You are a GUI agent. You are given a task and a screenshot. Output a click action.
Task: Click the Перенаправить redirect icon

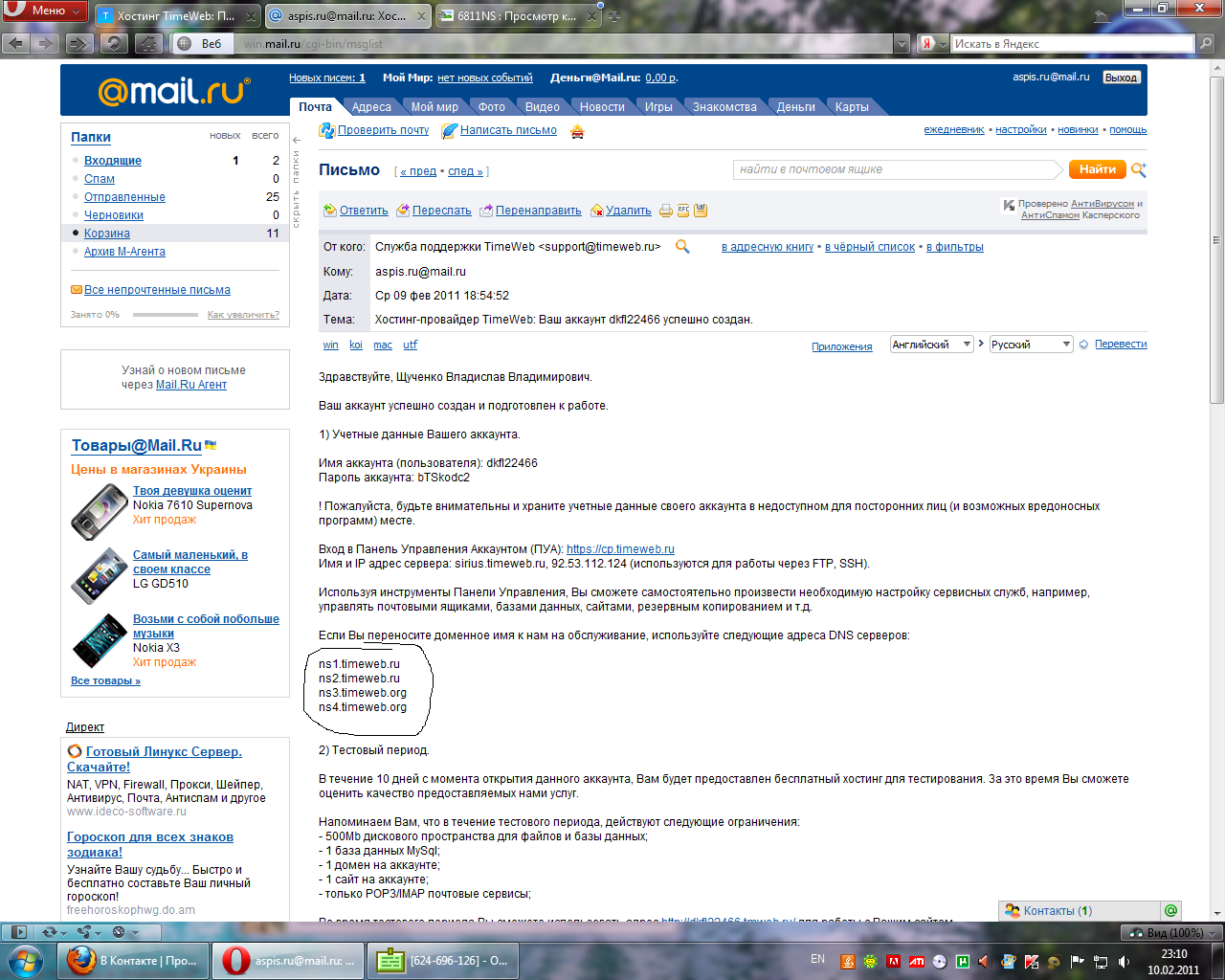click(486, 211)
